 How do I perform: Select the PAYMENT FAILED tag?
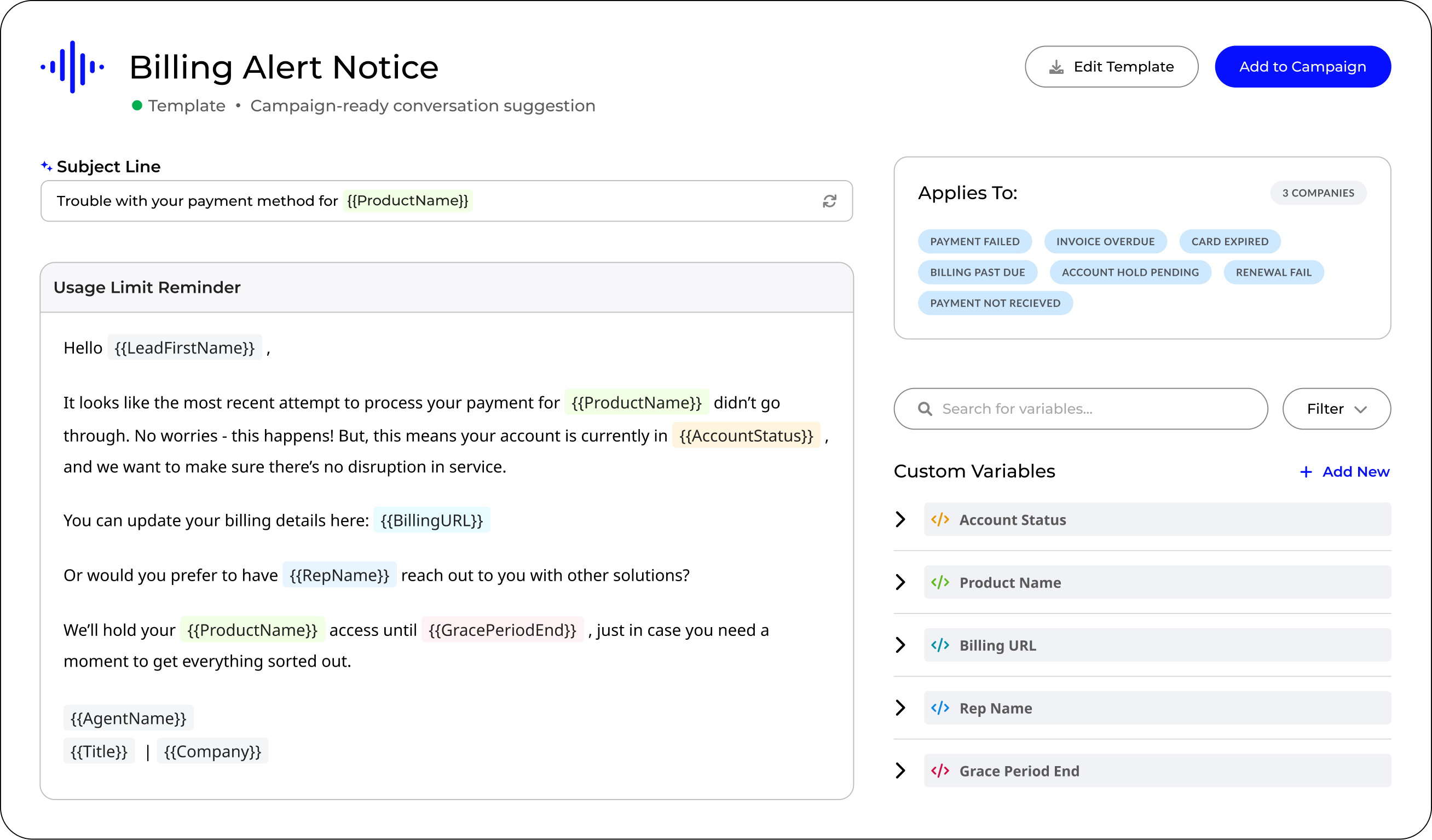point(974,241)
